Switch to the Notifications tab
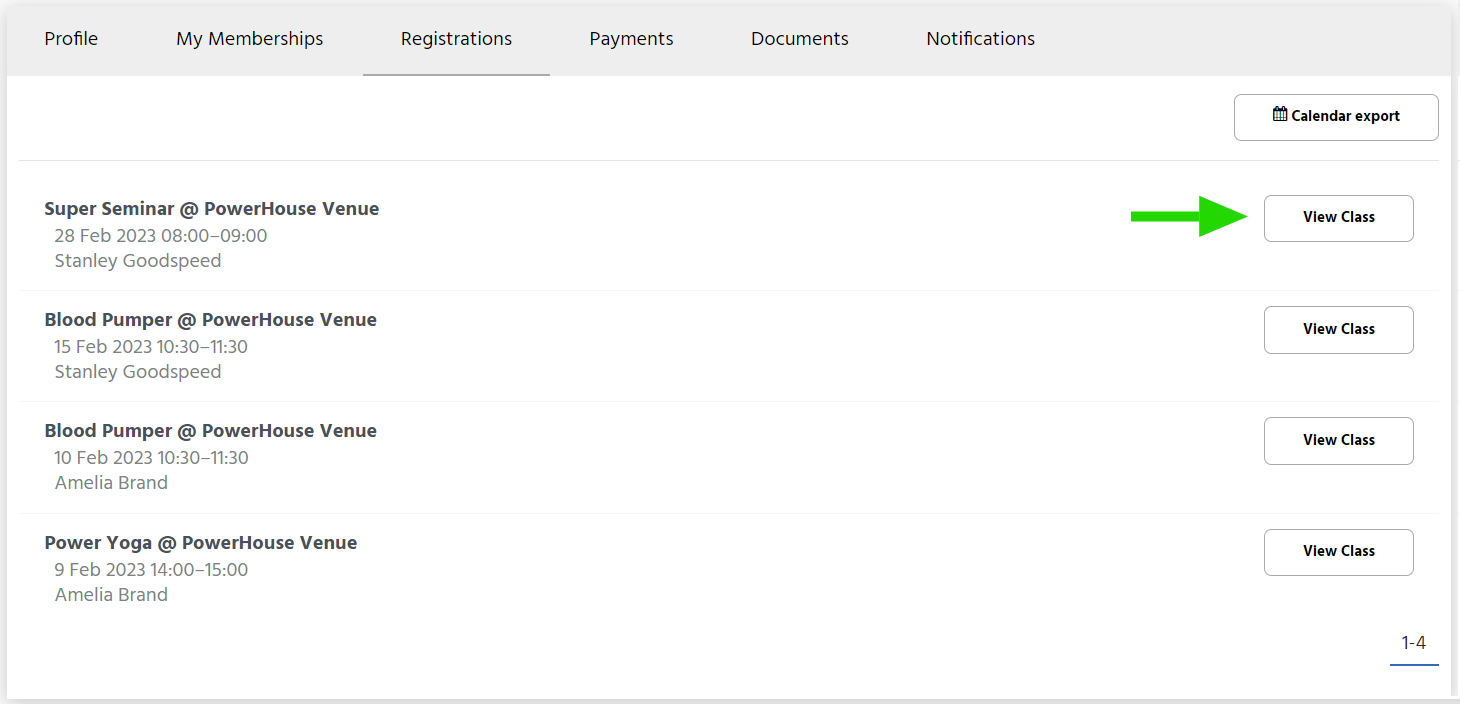 click(980, 39)
